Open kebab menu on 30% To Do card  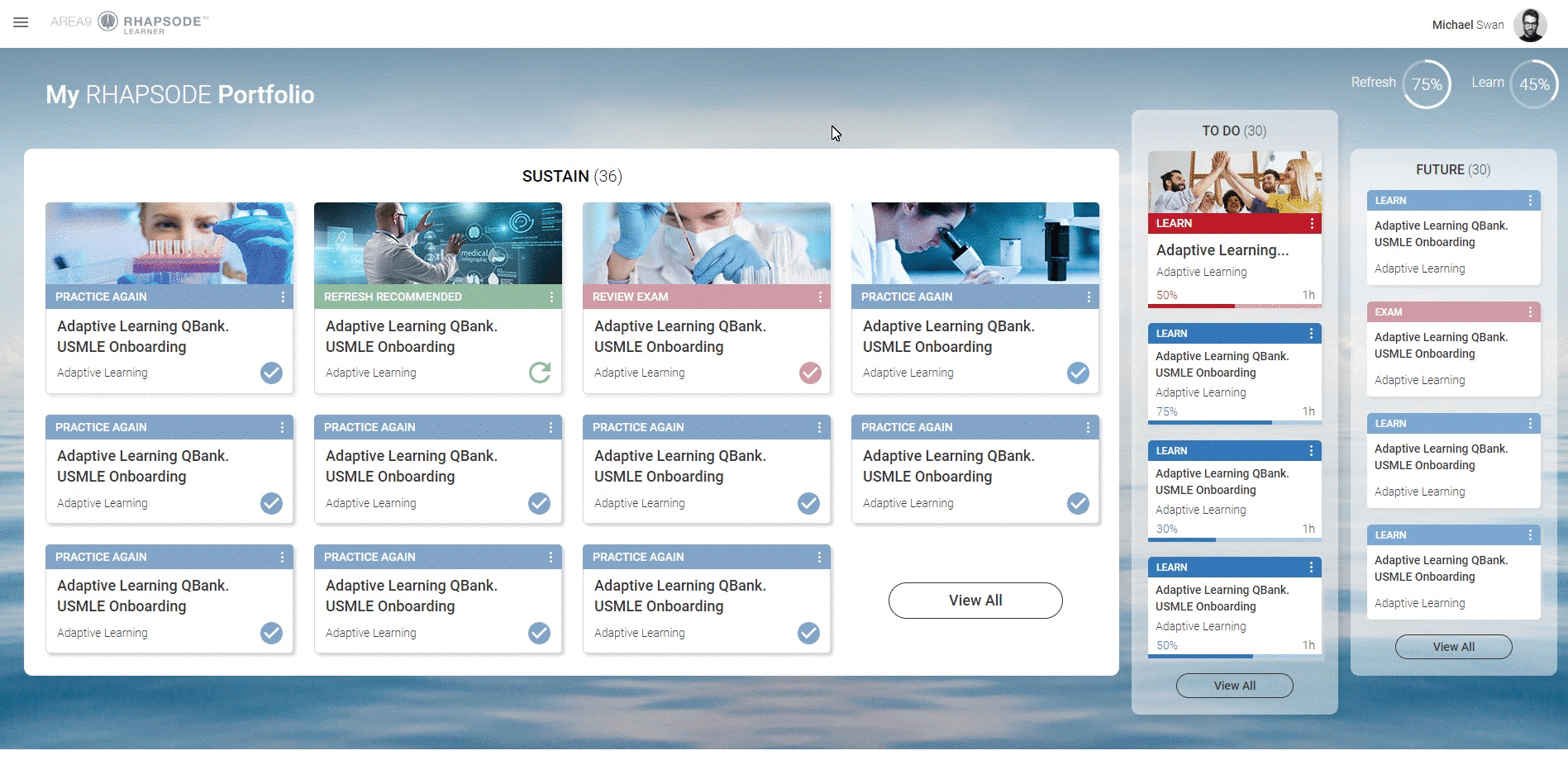click(x=1311, y=451)
